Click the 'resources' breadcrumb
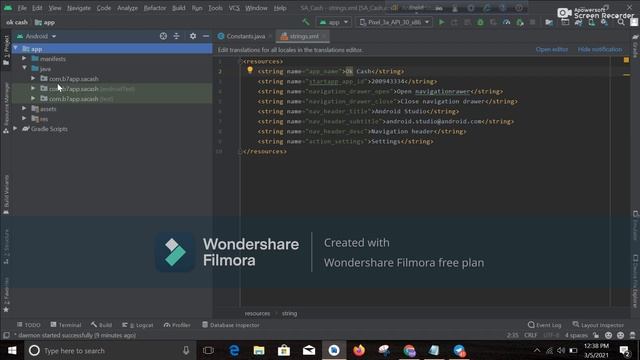Image resolution: width=640 pixels, height=360 pixels. (257, 313)
